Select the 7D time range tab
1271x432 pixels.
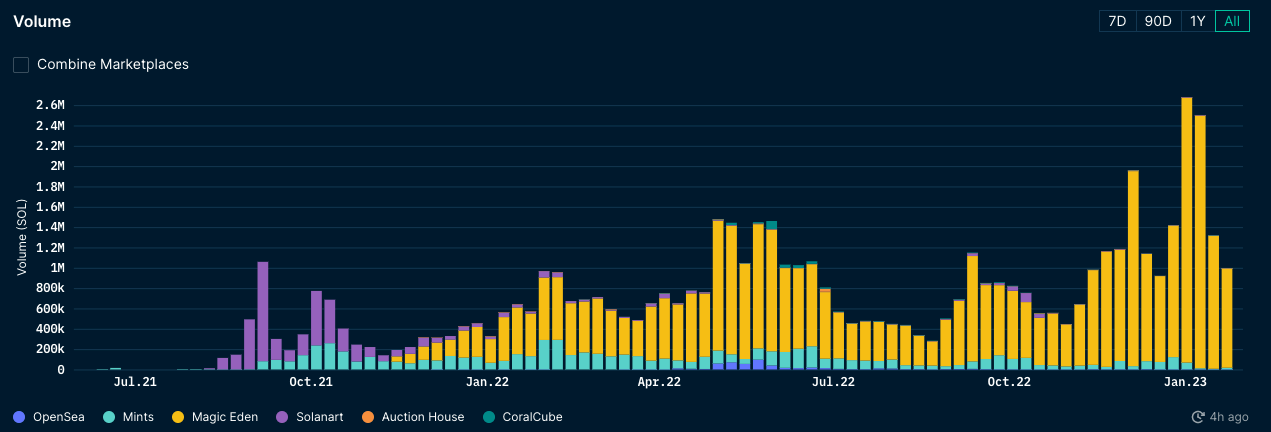[1117, 21]
